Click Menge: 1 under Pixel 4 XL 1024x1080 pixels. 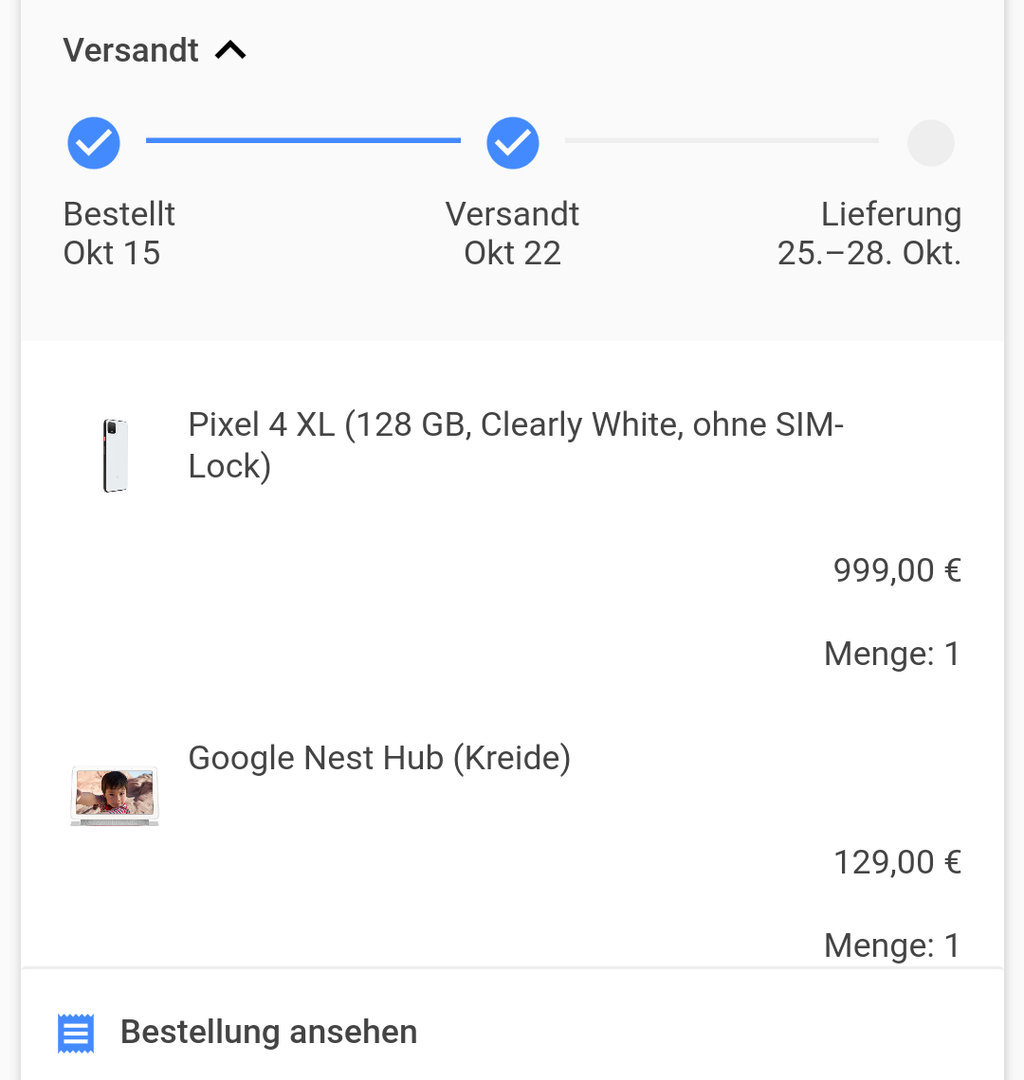click(891, 654)
